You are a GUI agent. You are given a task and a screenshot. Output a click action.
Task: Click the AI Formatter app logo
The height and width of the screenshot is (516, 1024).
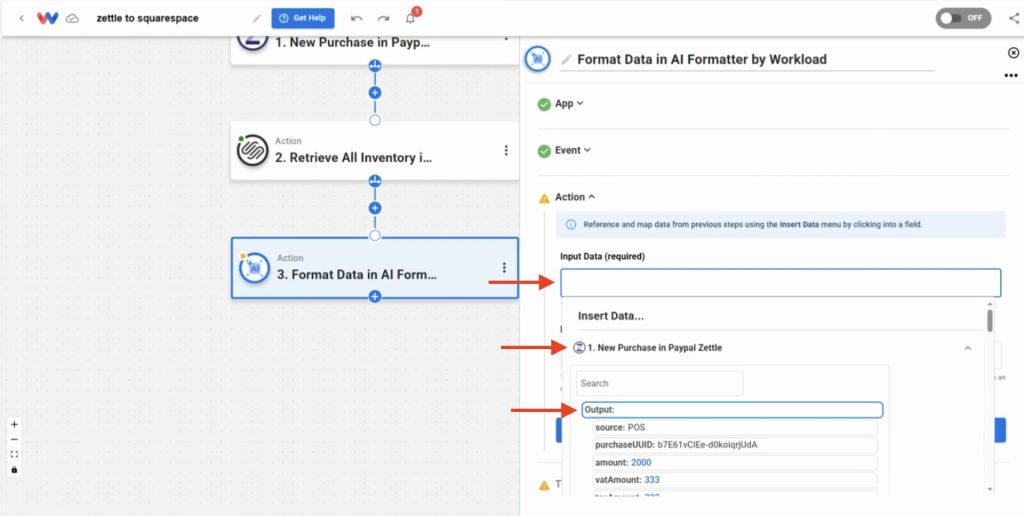point(538,59)
